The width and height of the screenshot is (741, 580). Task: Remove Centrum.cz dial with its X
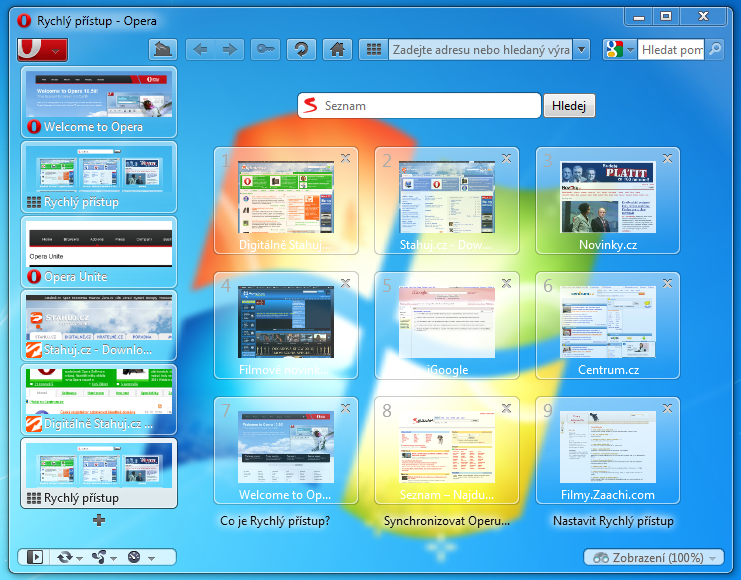tap(667, 283)
